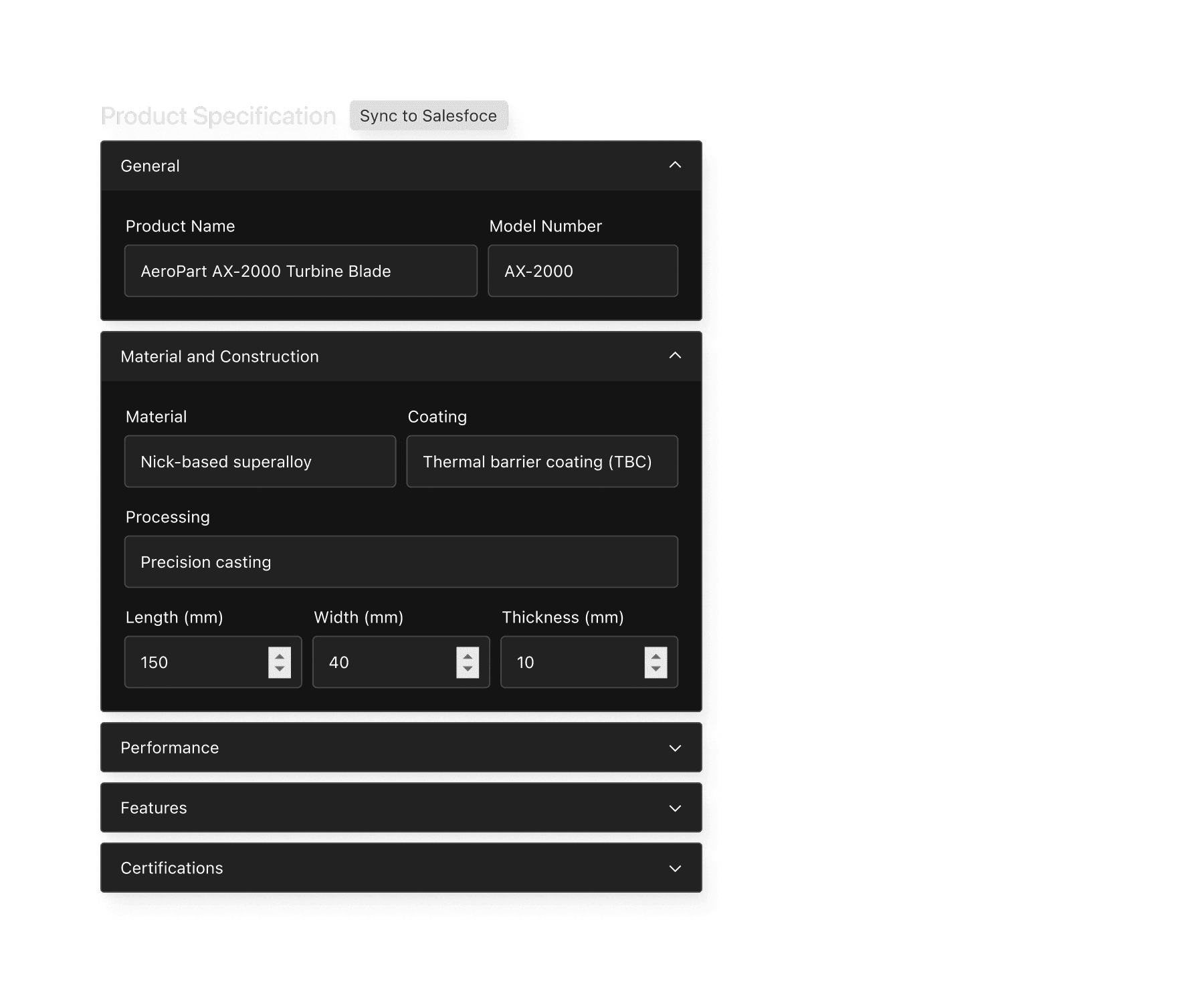Click the Product Name input field
Viewport: 1204px width, 1003px height.
300,271
